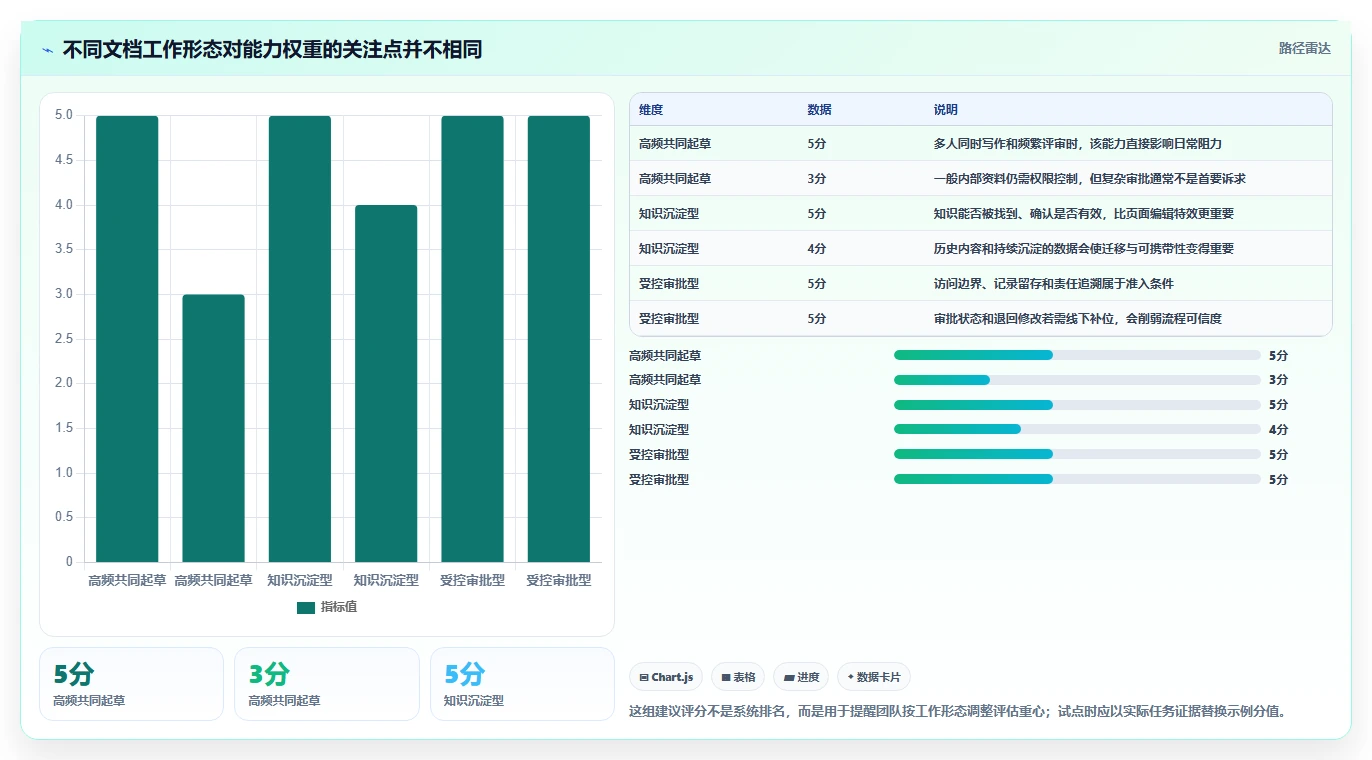The width and height of the screenshot is (1372, 760).
Task: Click the title 不同文档工作形态对能力权重的关注点并不相同
Action: tap(272, 50)
